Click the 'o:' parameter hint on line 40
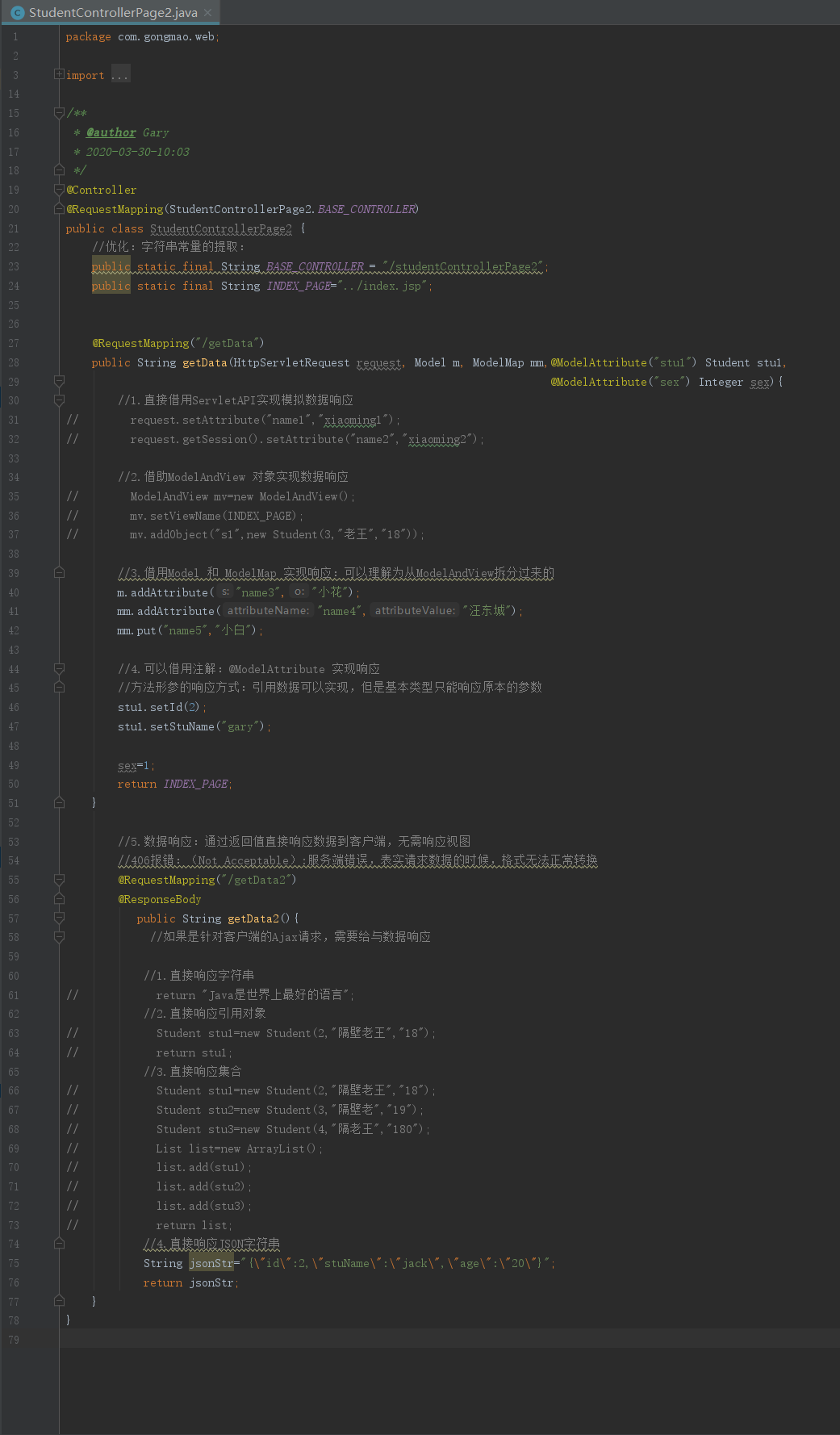Viewport: 840px width, 1435px height. 299,592
